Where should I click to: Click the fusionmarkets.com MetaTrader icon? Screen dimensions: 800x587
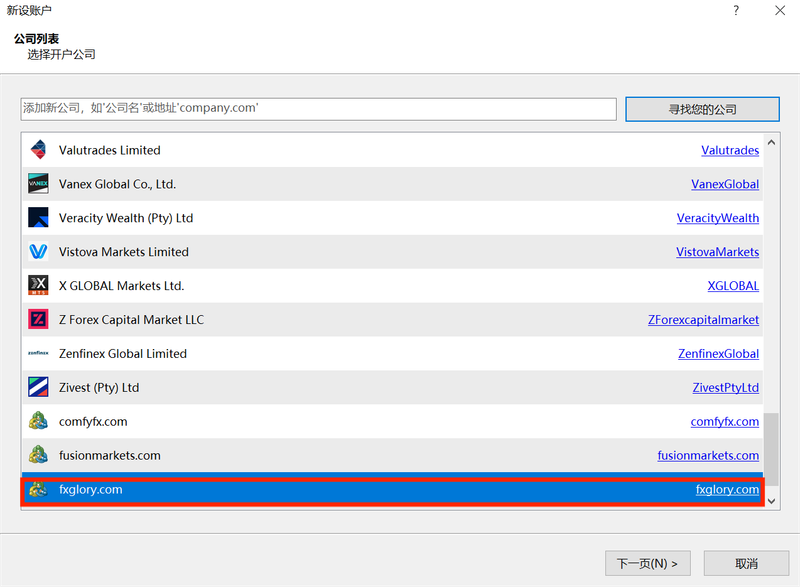38,455
